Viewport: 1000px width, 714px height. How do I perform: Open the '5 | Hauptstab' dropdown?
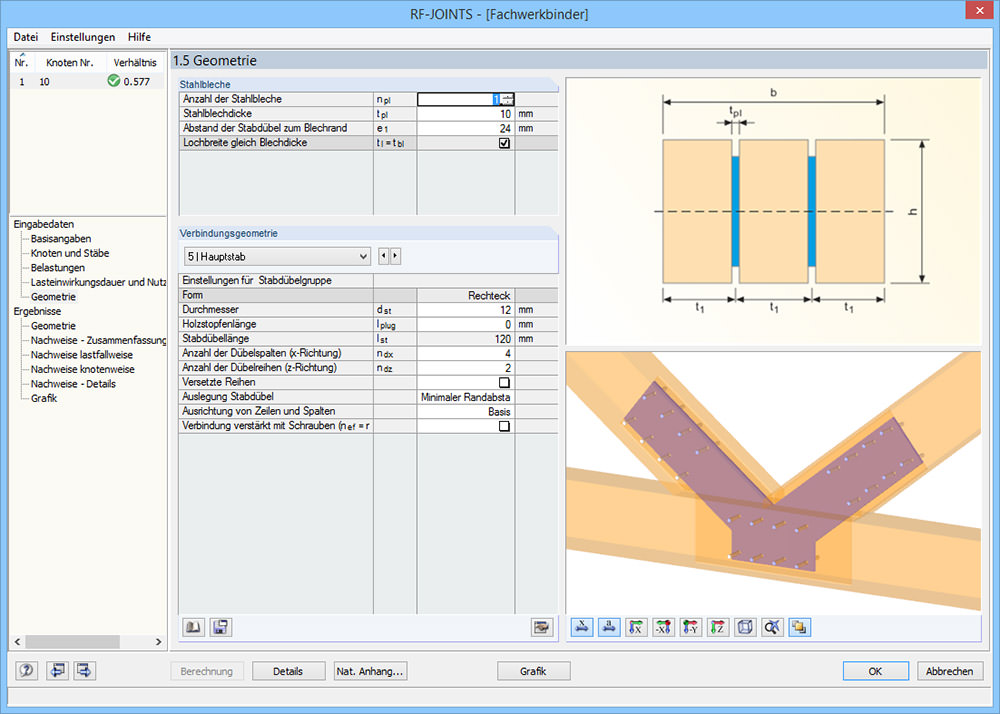[277, 257]
